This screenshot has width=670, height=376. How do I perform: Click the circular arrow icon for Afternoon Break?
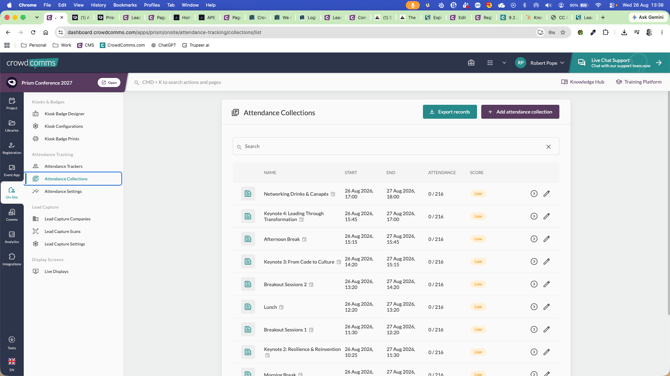pyautogui.click(x=534, y=239)
